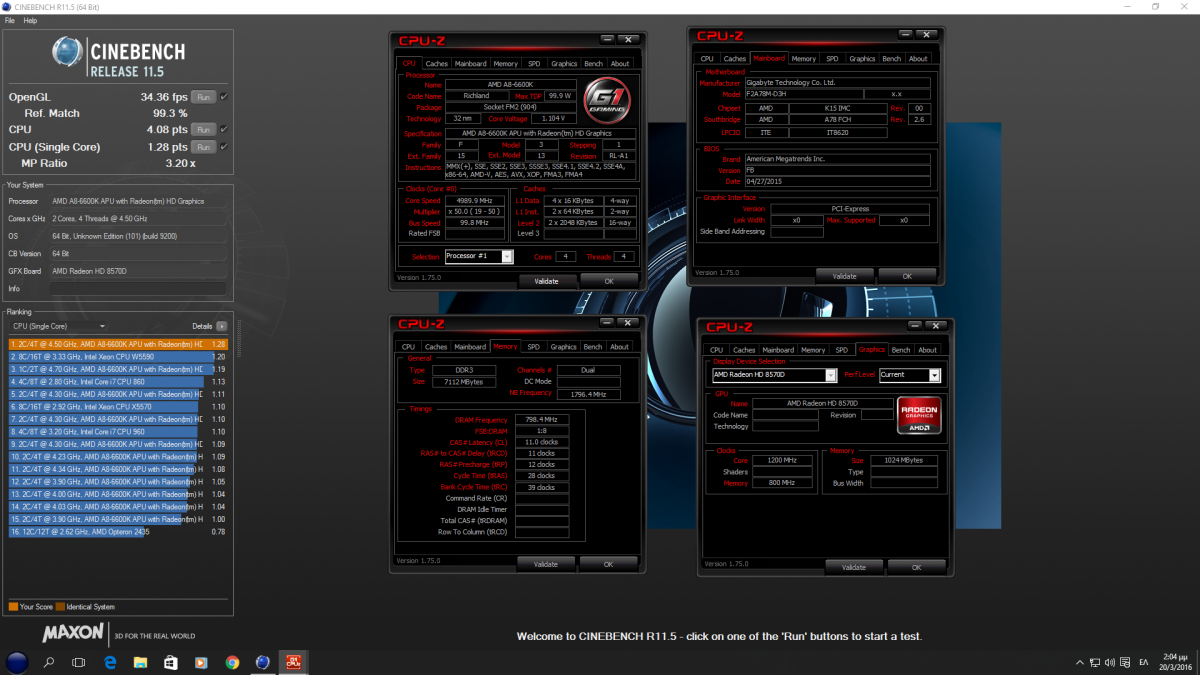Switch to CPU-Z via its taskbar icon
1200x675 pixels.
pos(294,662)
